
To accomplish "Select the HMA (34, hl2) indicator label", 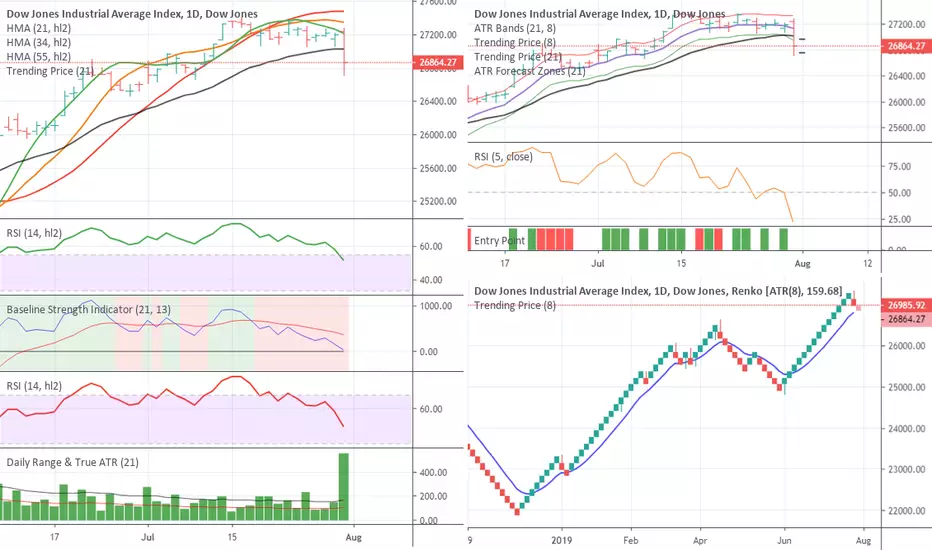I will click(x=39, y=42).
